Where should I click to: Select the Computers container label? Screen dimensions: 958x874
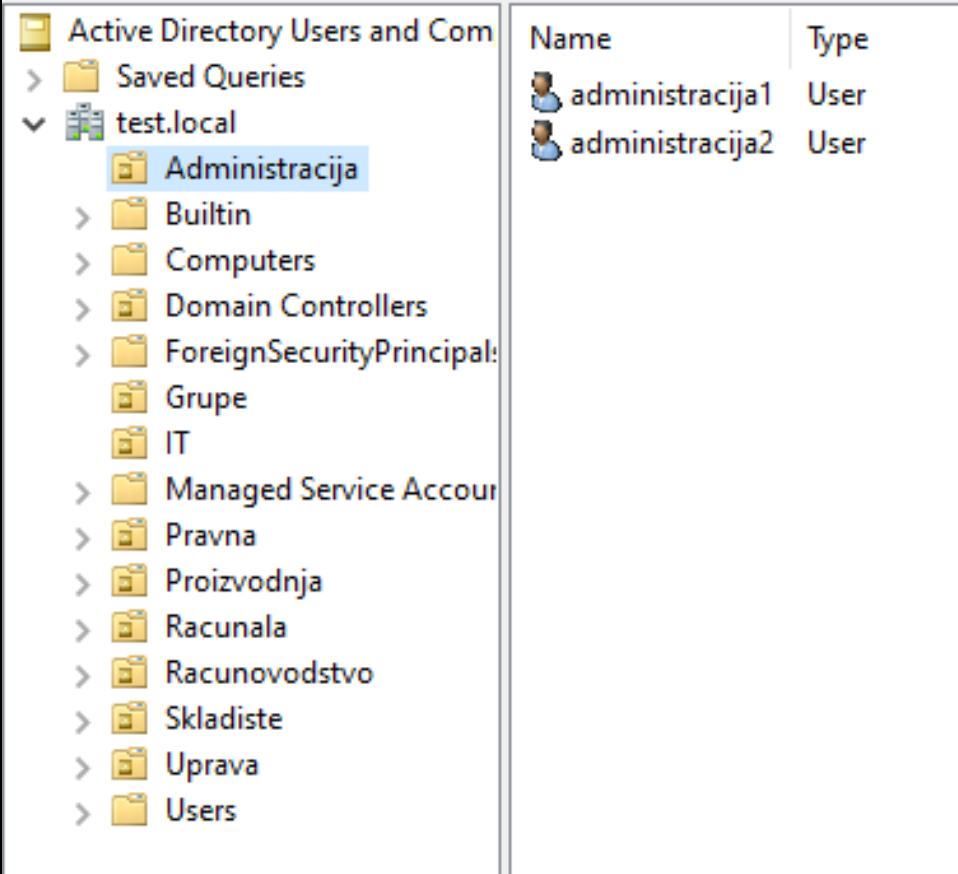(240, 261)
